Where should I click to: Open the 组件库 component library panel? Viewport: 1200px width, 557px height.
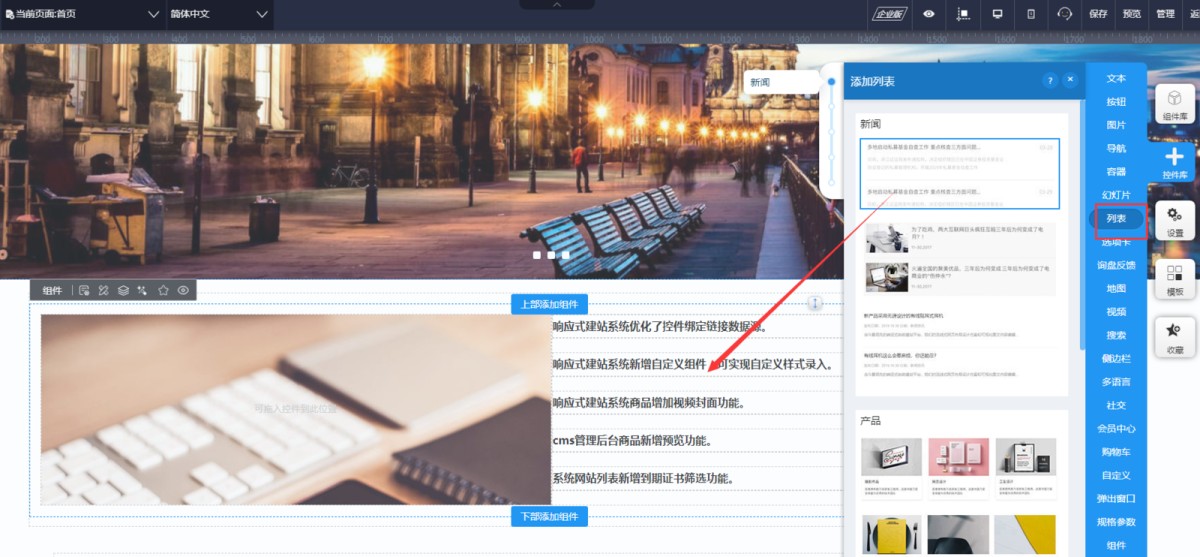coord(1174,105)
